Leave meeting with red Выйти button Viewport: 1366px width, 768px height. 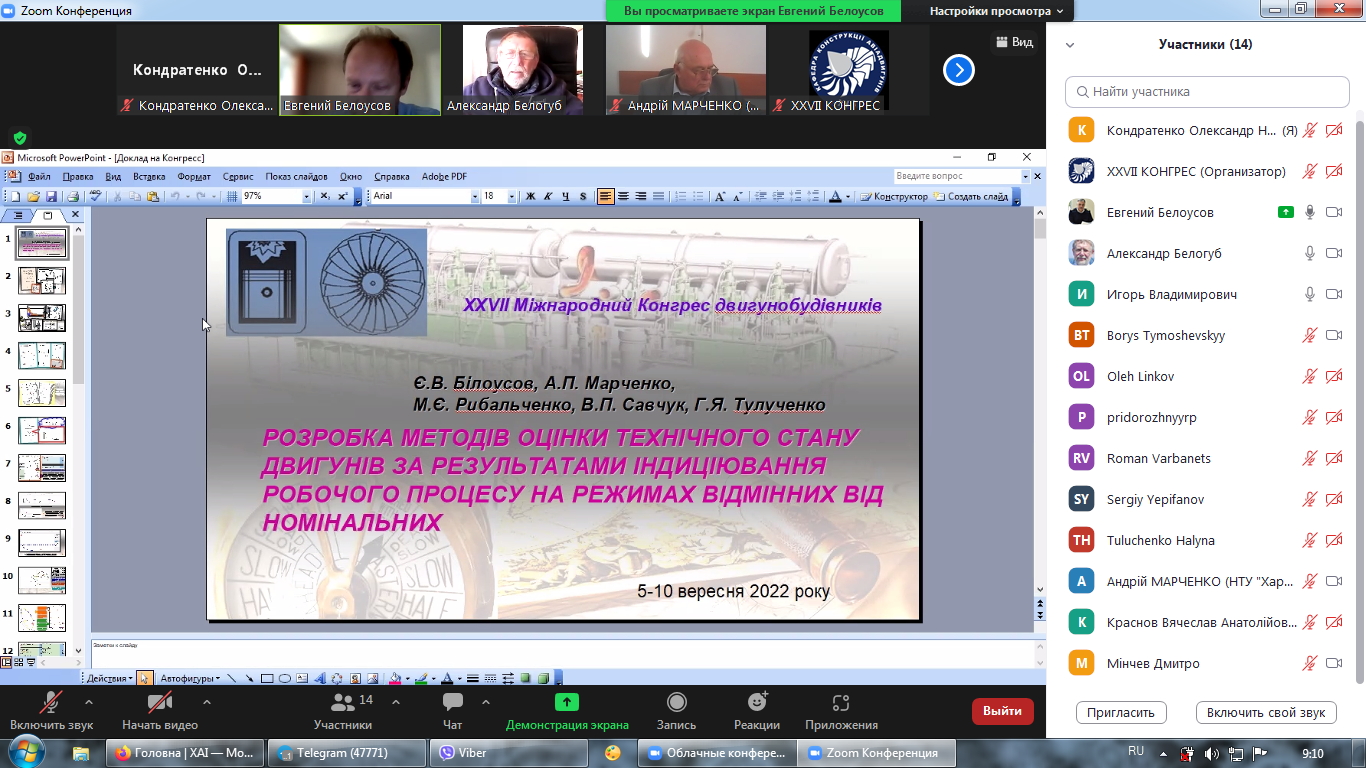click(1002, 711)
